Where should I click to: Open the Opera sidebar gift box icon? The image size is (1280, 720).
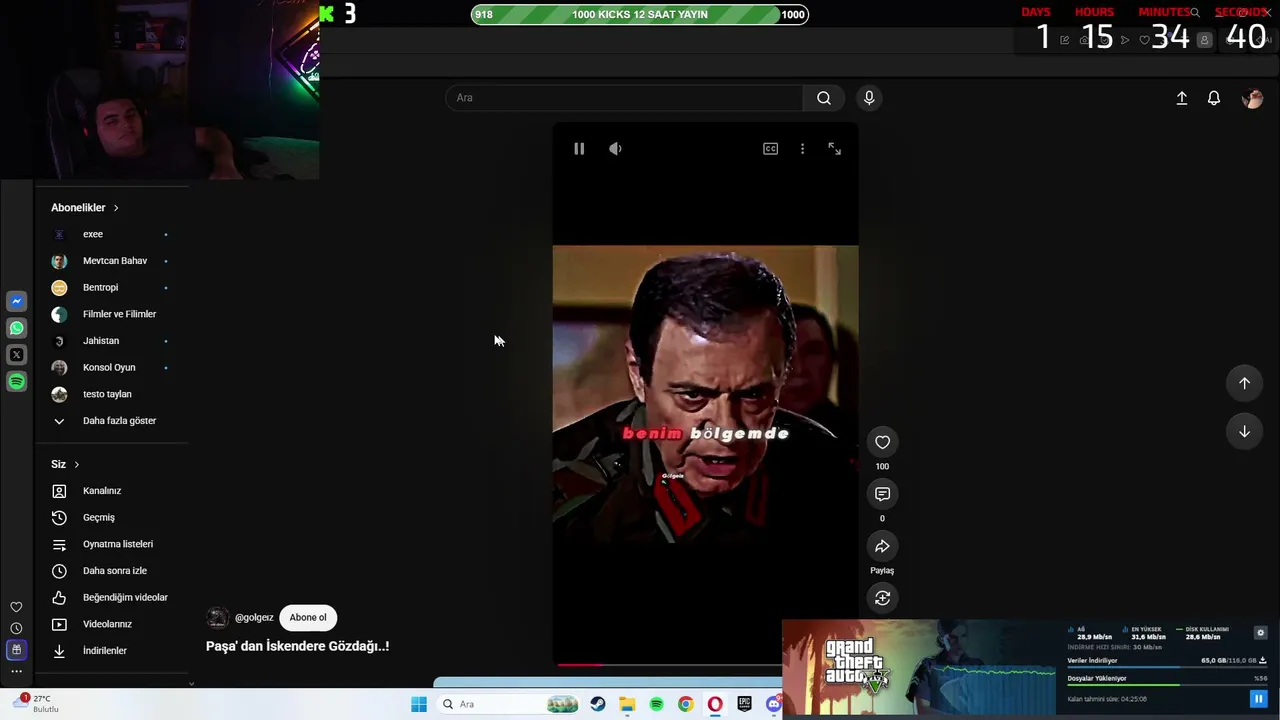tap(16, 650)
